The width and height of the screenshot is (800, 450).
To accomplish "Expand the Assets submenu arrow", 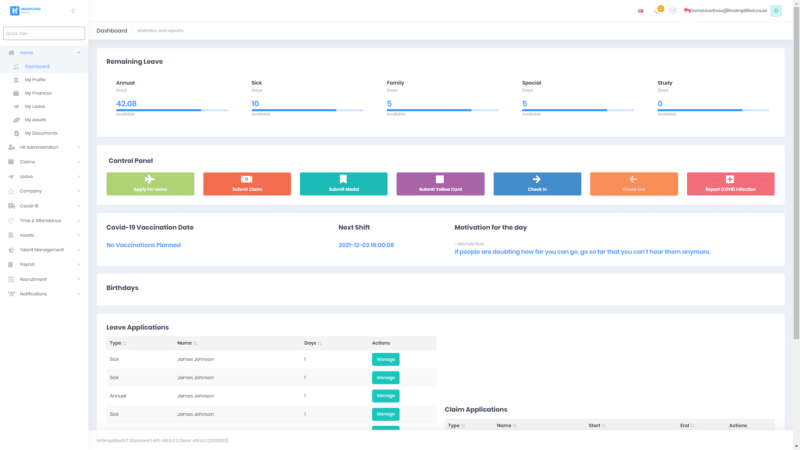I will 79,235.
